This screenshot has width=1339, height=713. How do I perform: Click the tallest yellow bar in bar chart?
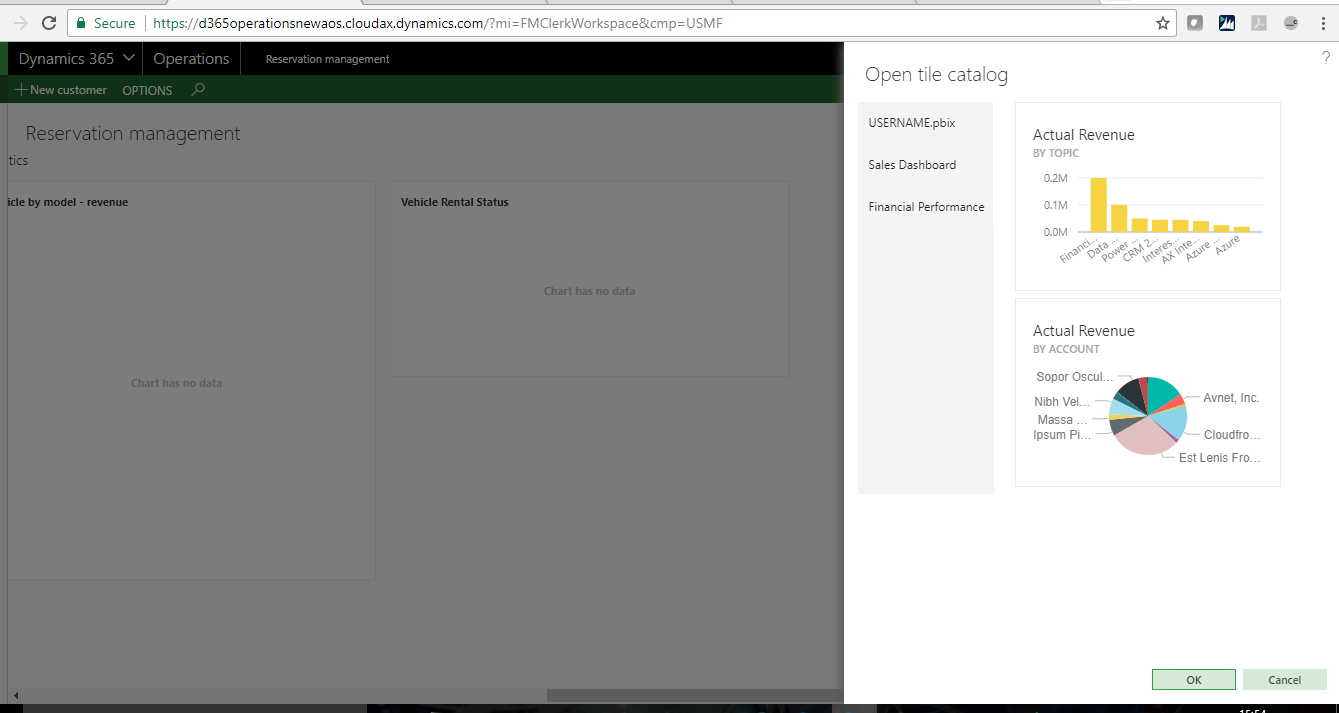point(1098,205)
